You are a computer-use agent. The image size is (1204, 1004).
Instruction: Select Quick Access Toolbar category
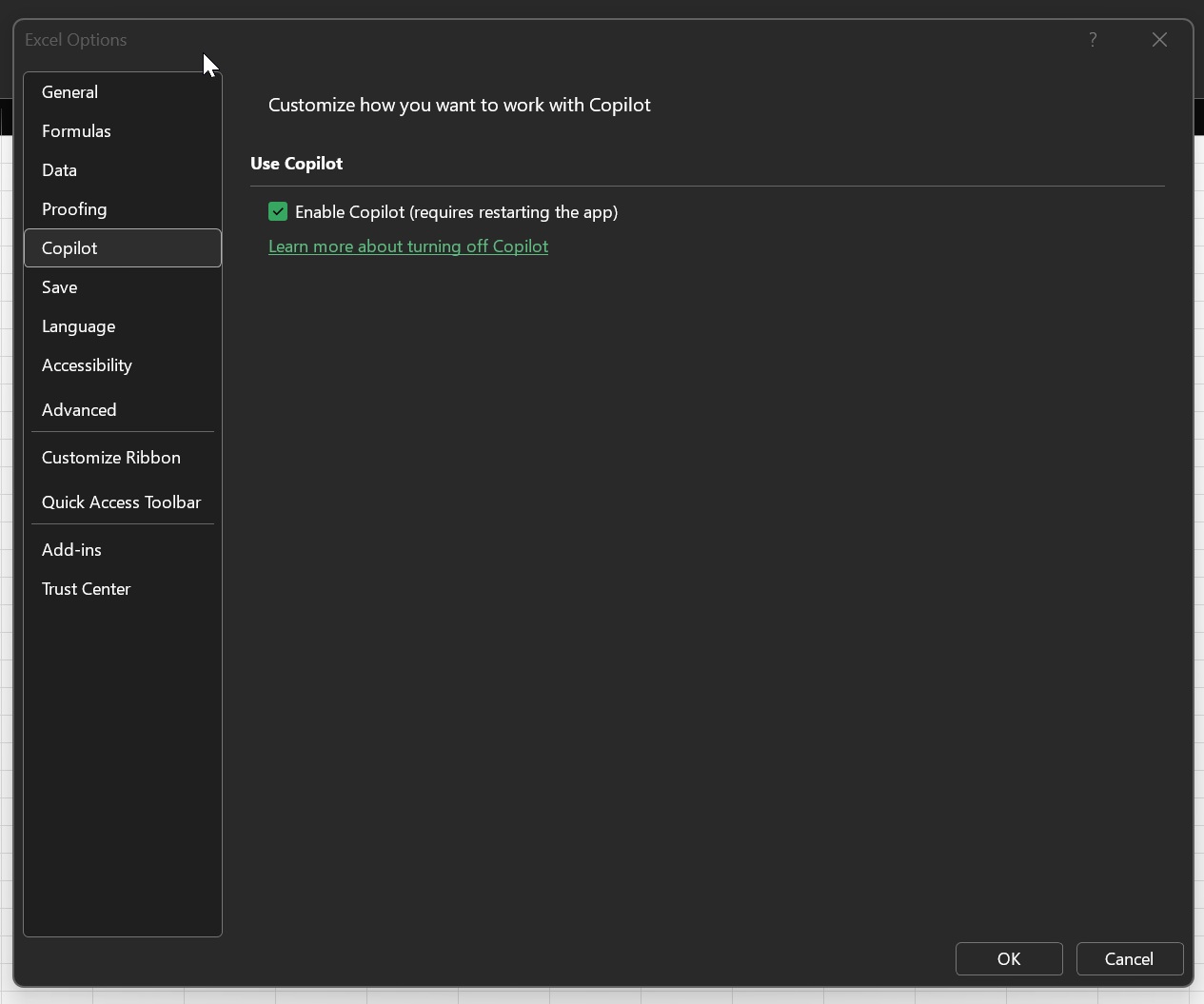(x=123, y=502)
